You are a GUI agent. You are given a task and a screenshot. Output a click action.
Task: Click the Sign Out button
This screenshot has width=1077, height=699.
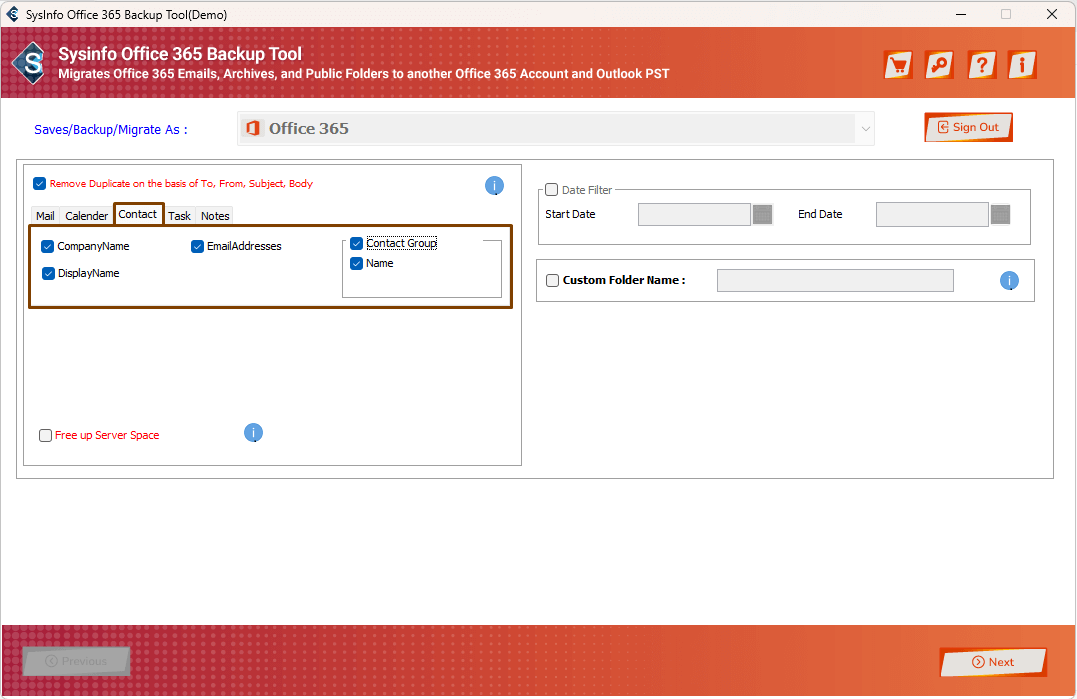pyautogui.click(x=968, y=128)
